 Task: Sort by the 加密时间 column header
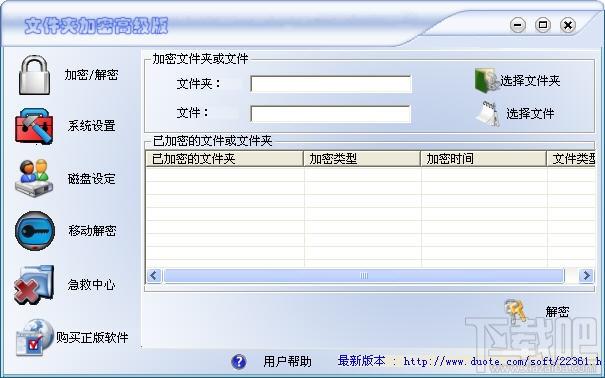(x=483, y=159)
